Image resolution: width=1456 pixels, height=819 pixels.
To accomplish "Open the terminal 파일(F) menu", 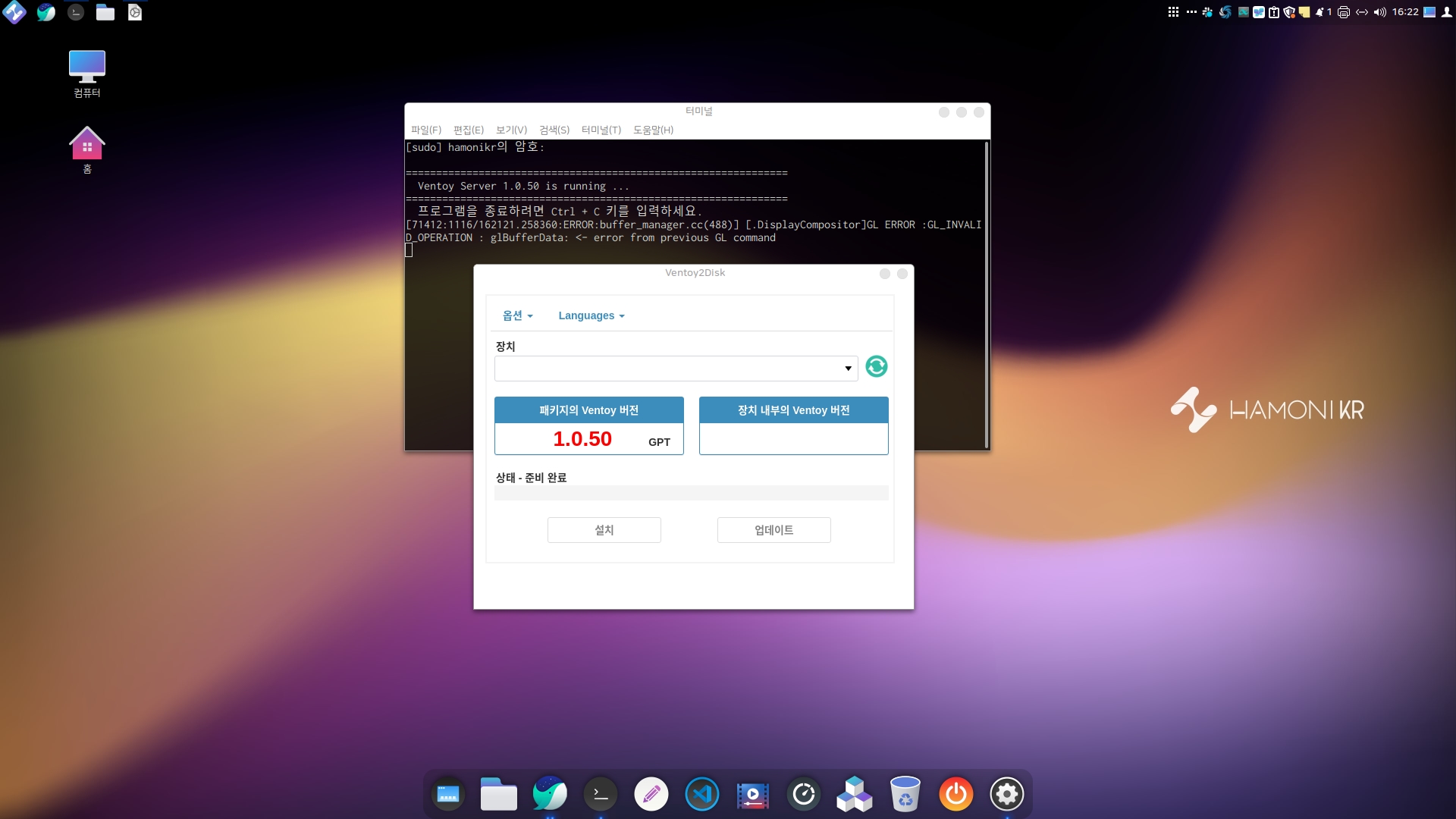I will (x=425, y=130).
